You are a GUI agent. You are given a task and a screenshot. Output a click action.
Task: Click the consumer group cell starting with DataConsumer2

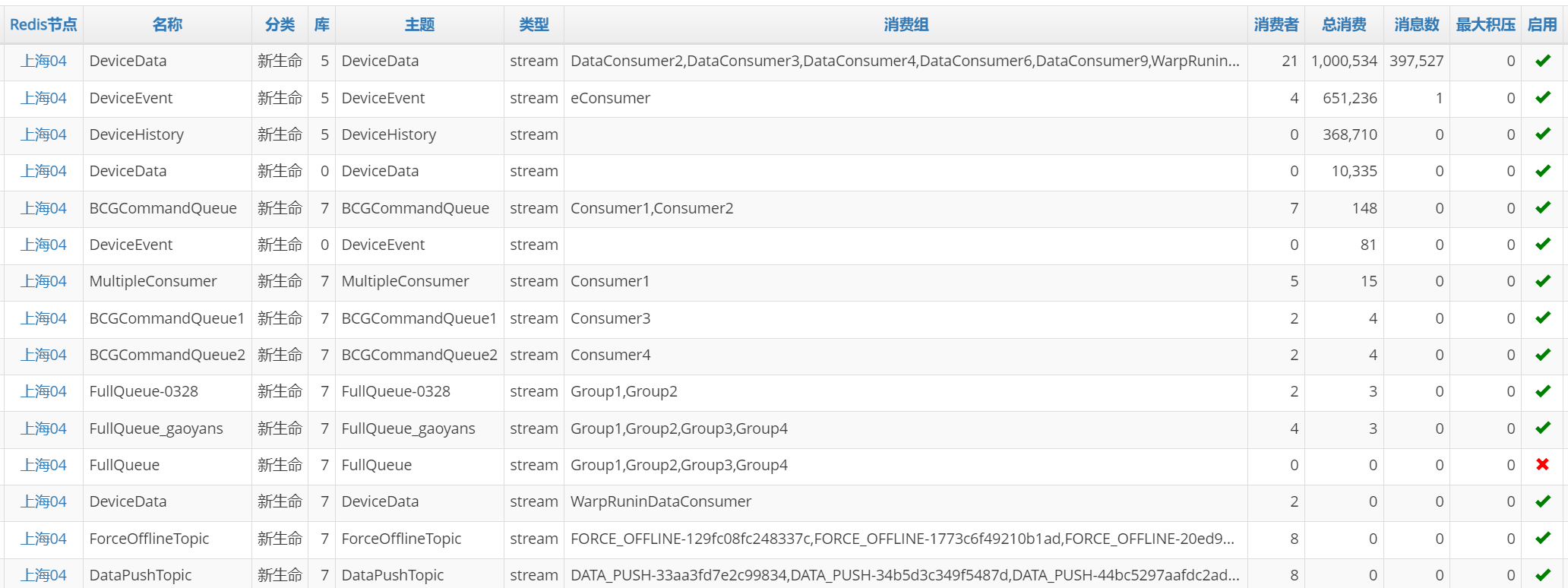tap(905, 61)
